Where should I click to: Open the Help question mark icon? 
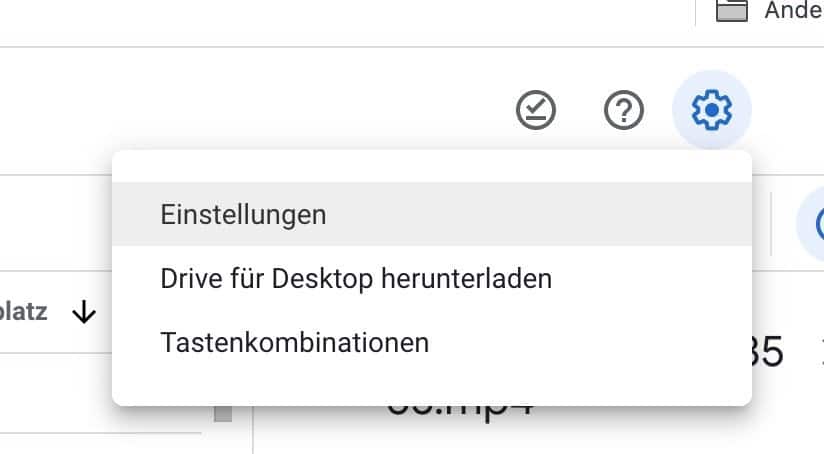623,110
